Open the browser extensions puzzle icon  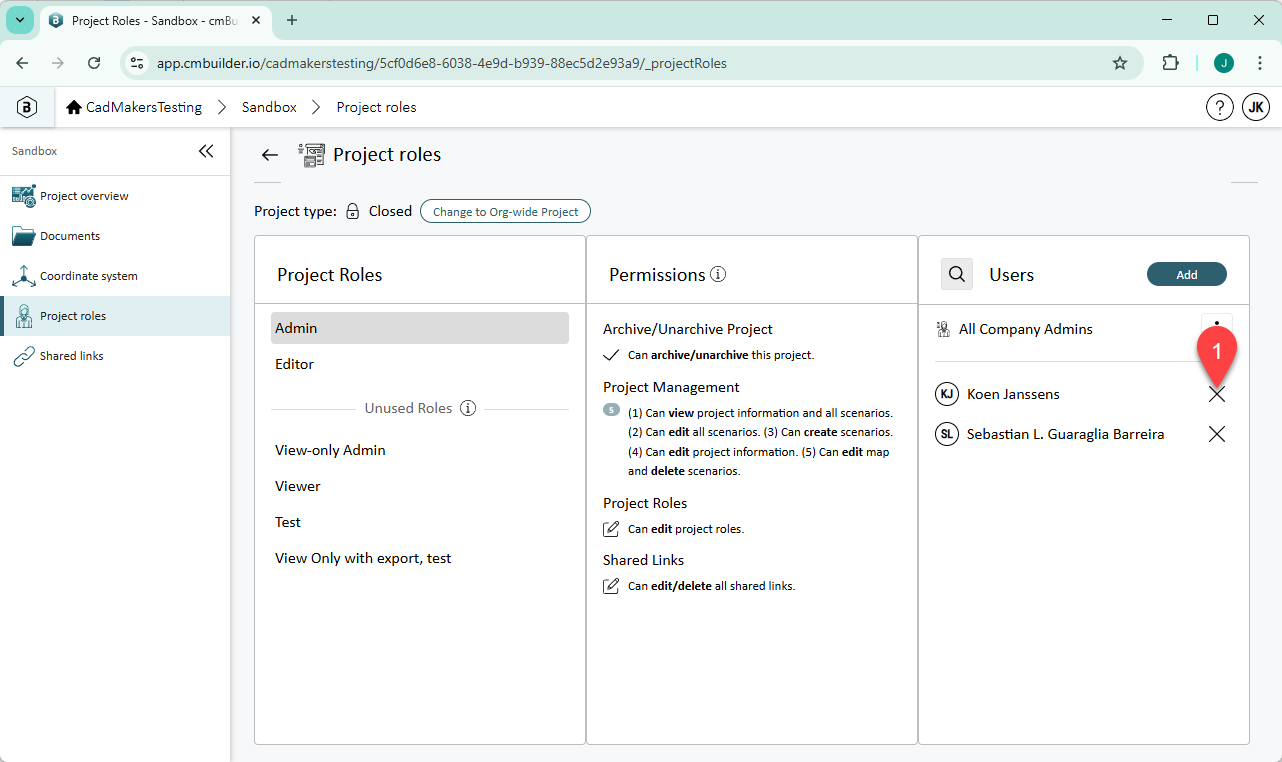pyautogui.click(x=1170, y=63)
